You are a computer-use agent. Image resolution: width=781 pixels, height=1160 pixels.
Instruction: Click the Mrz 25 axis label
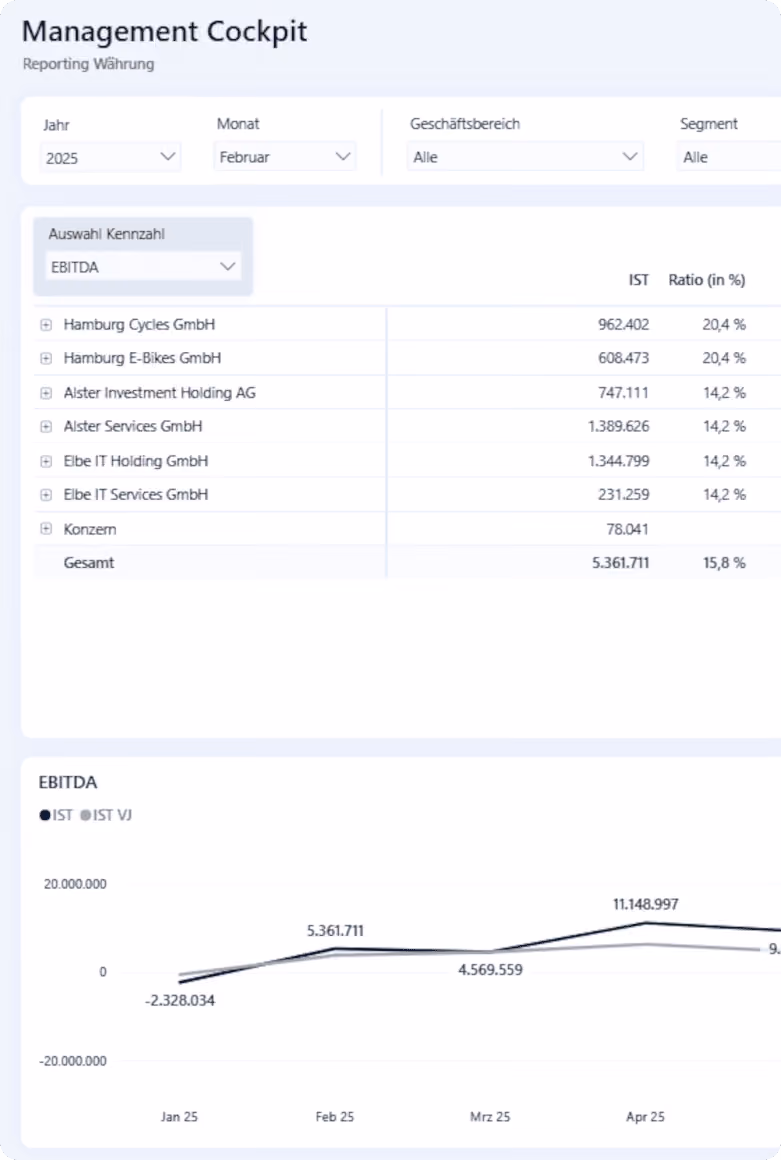[490, 1117]
